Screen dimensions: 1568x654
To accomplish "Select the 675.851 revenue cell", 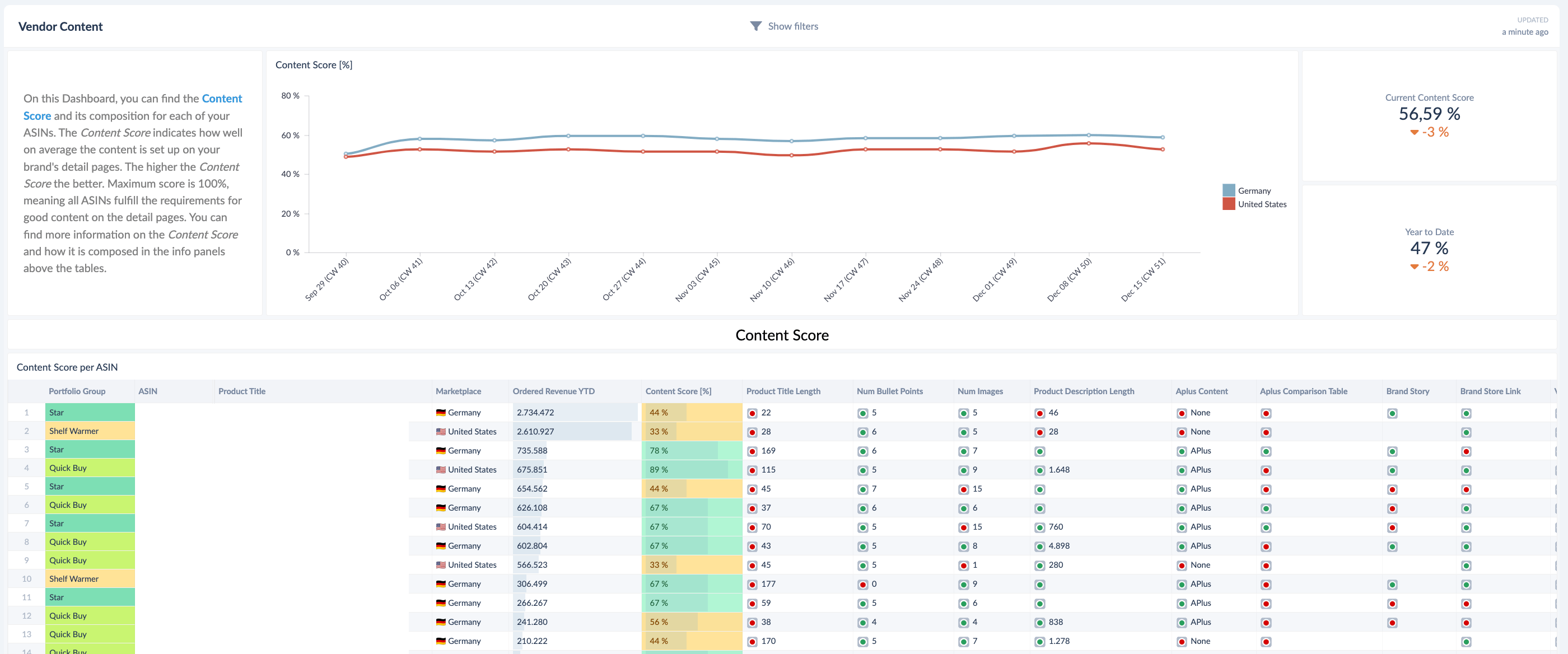I will pyautogui.click(x=575, y=470).
